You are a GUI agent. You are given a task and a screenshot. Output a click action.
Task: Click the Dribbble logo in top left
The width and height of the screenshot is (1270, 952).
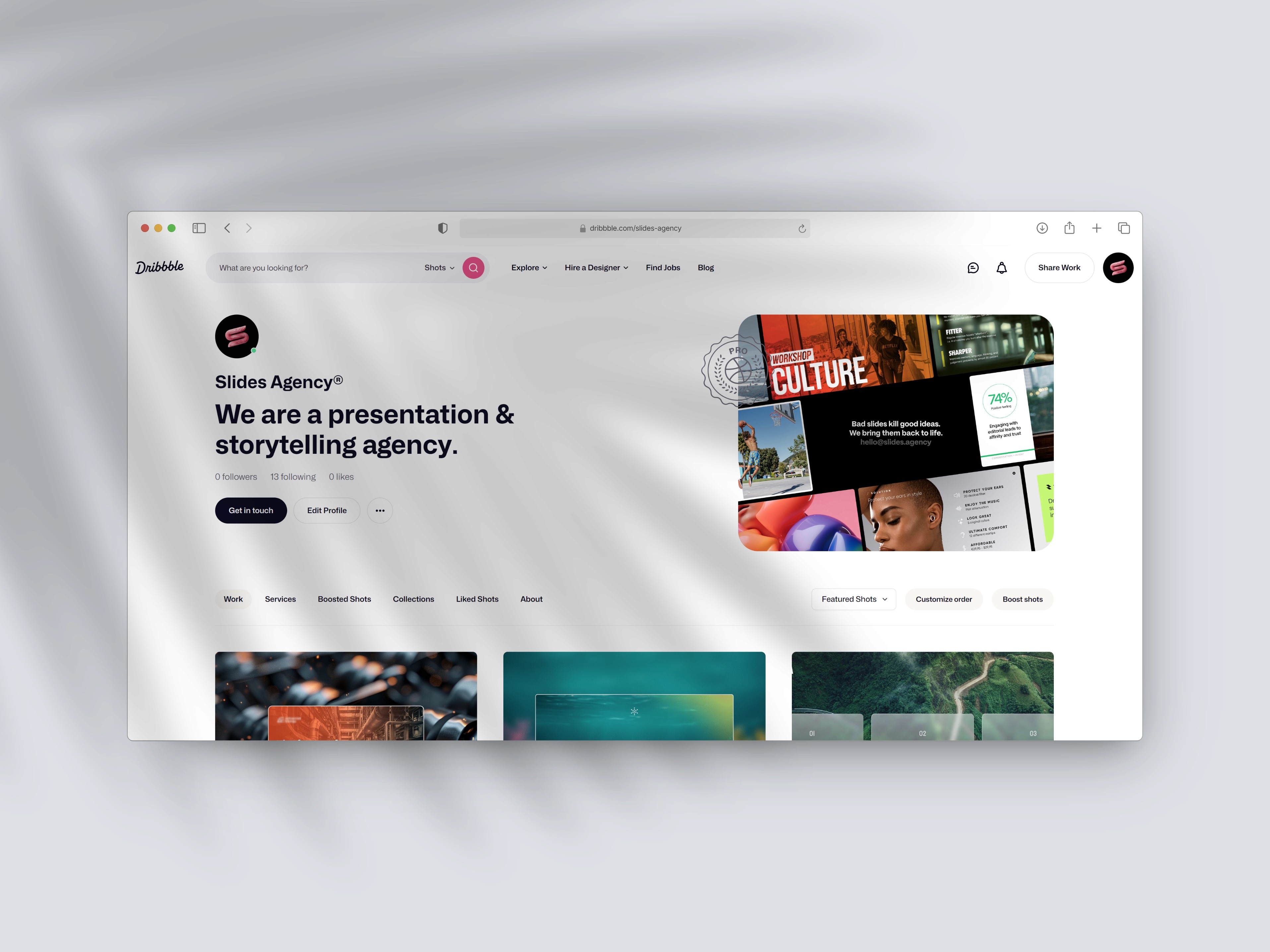160,267
